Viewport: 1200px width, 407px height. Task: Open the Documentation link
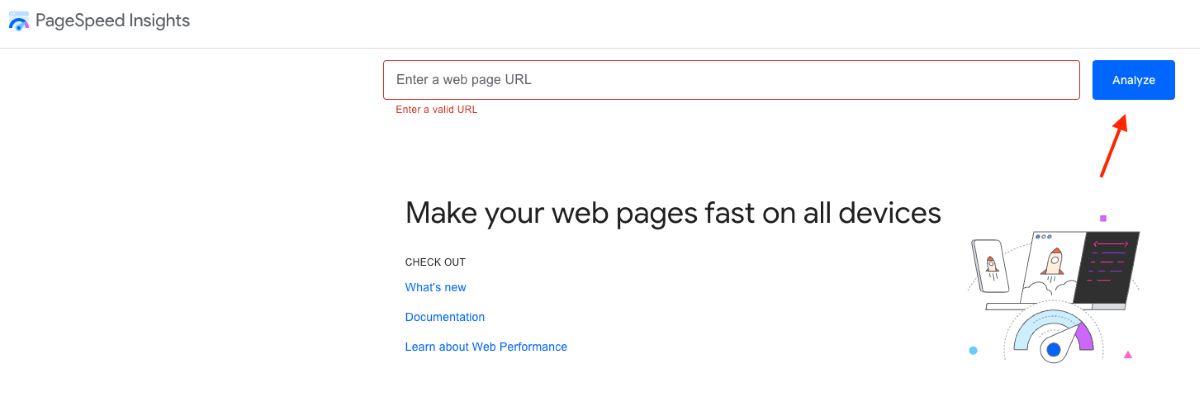click(445, 317)
